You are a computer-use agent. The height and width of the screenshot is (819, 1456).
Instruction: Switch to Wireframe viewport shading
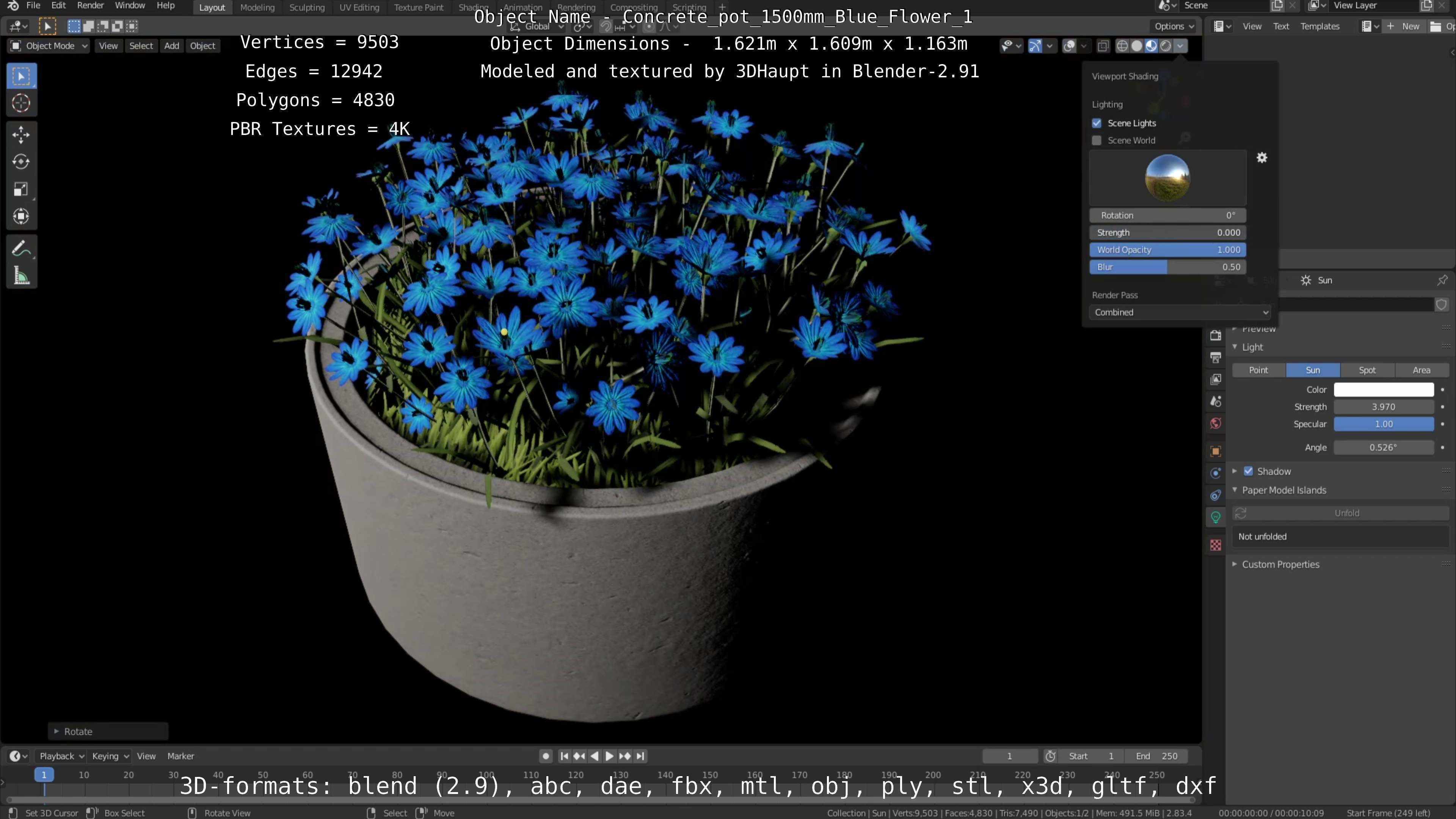coord(1122,46)
